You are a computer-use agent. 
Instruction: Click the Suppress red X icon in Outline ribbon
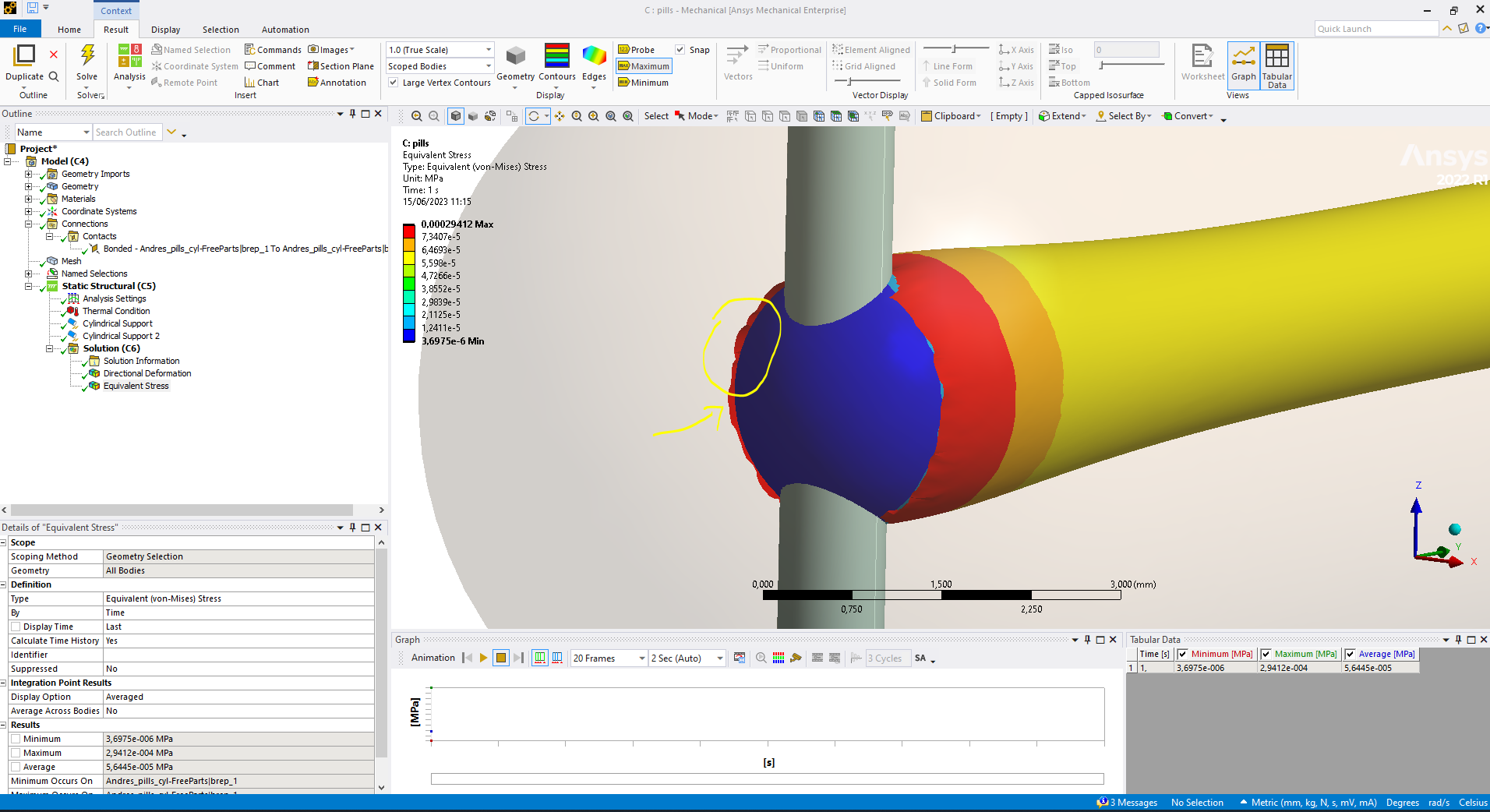tap(54, 55)
